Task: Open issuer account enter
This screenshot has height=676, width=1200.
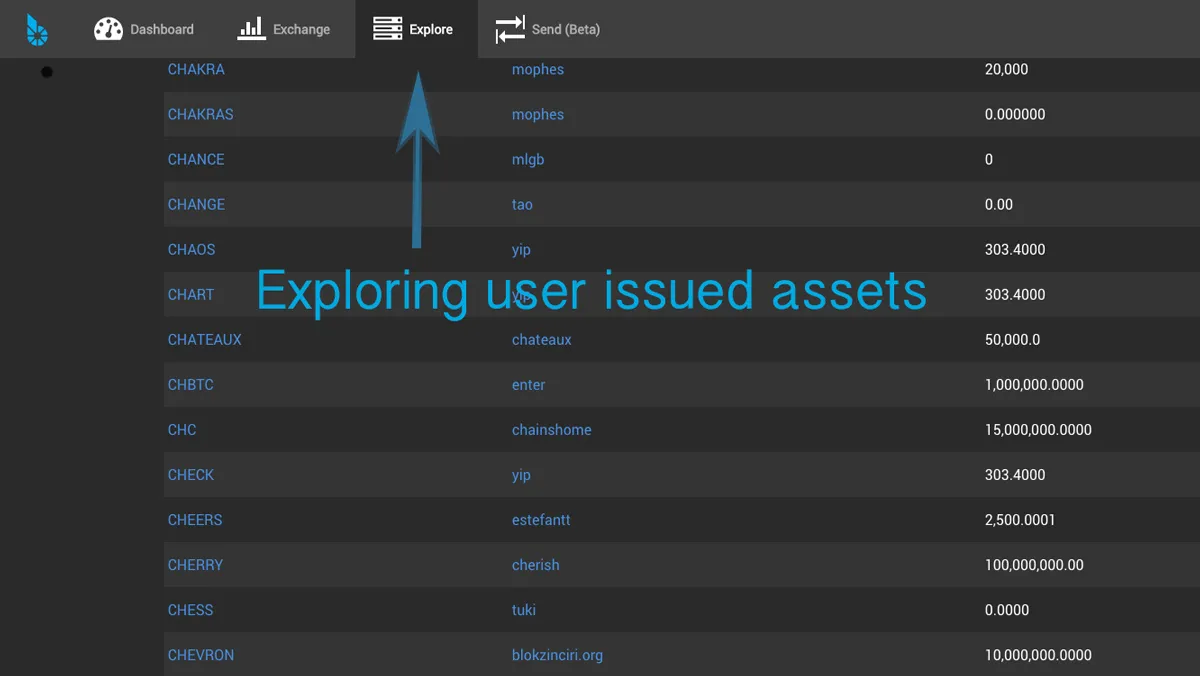Action: click(x=529, y=384)
